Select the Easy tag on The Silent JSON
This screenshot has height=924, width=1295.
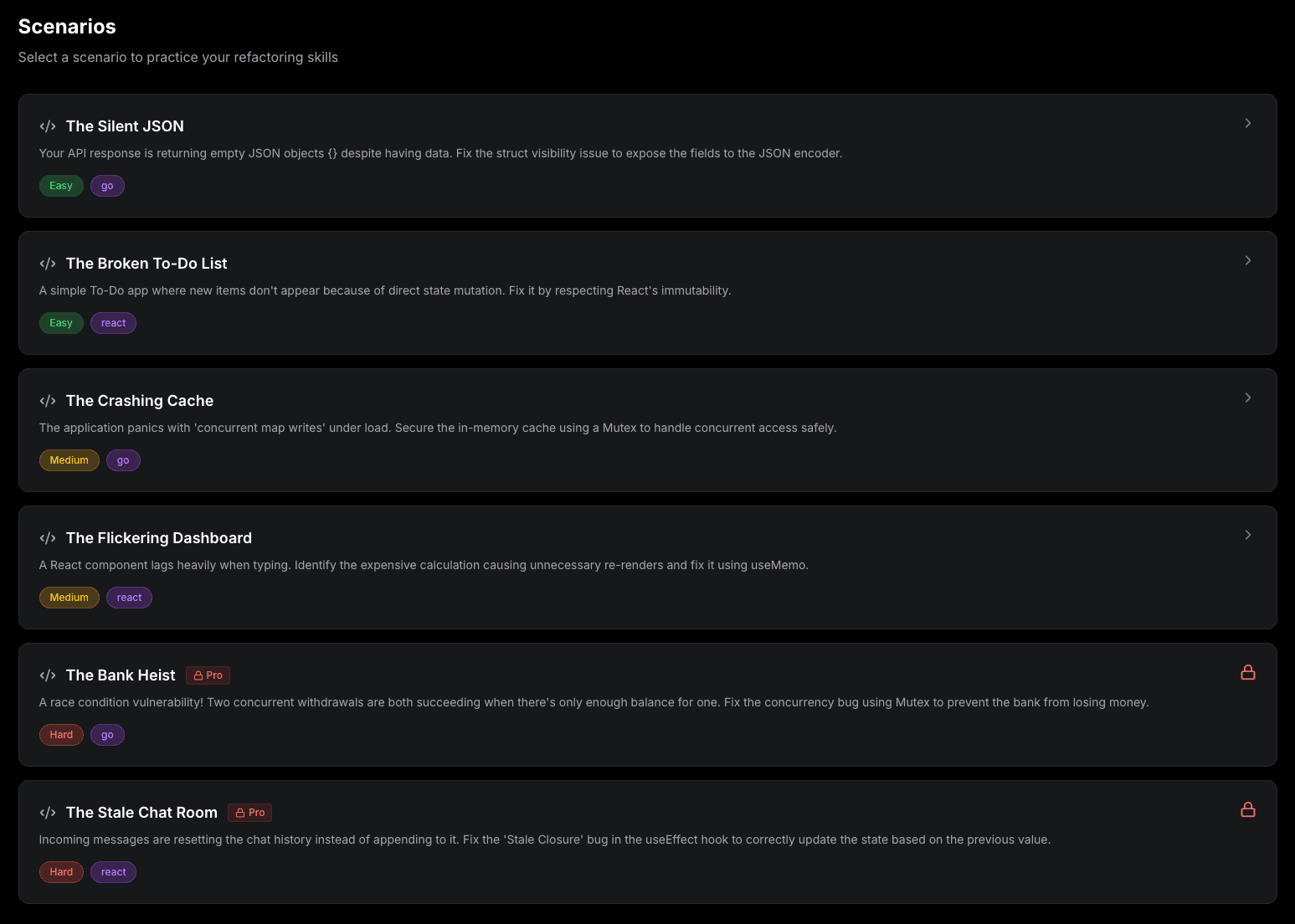61,186
